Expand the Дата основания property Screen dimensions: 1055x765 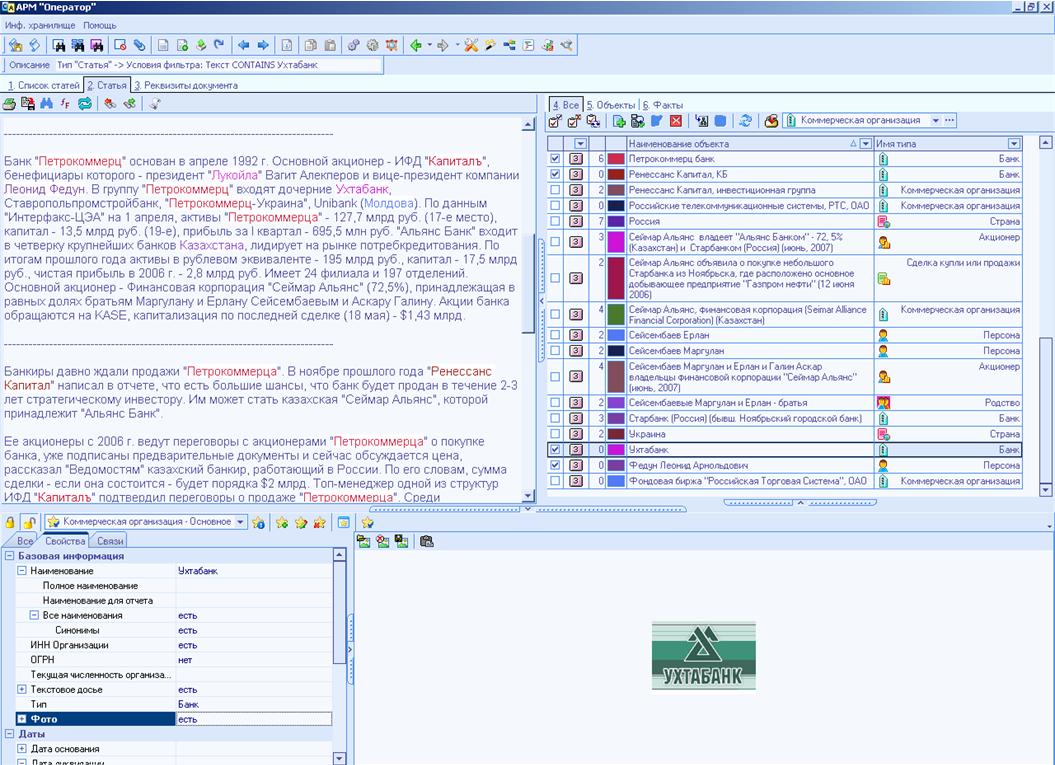(22, 749)
